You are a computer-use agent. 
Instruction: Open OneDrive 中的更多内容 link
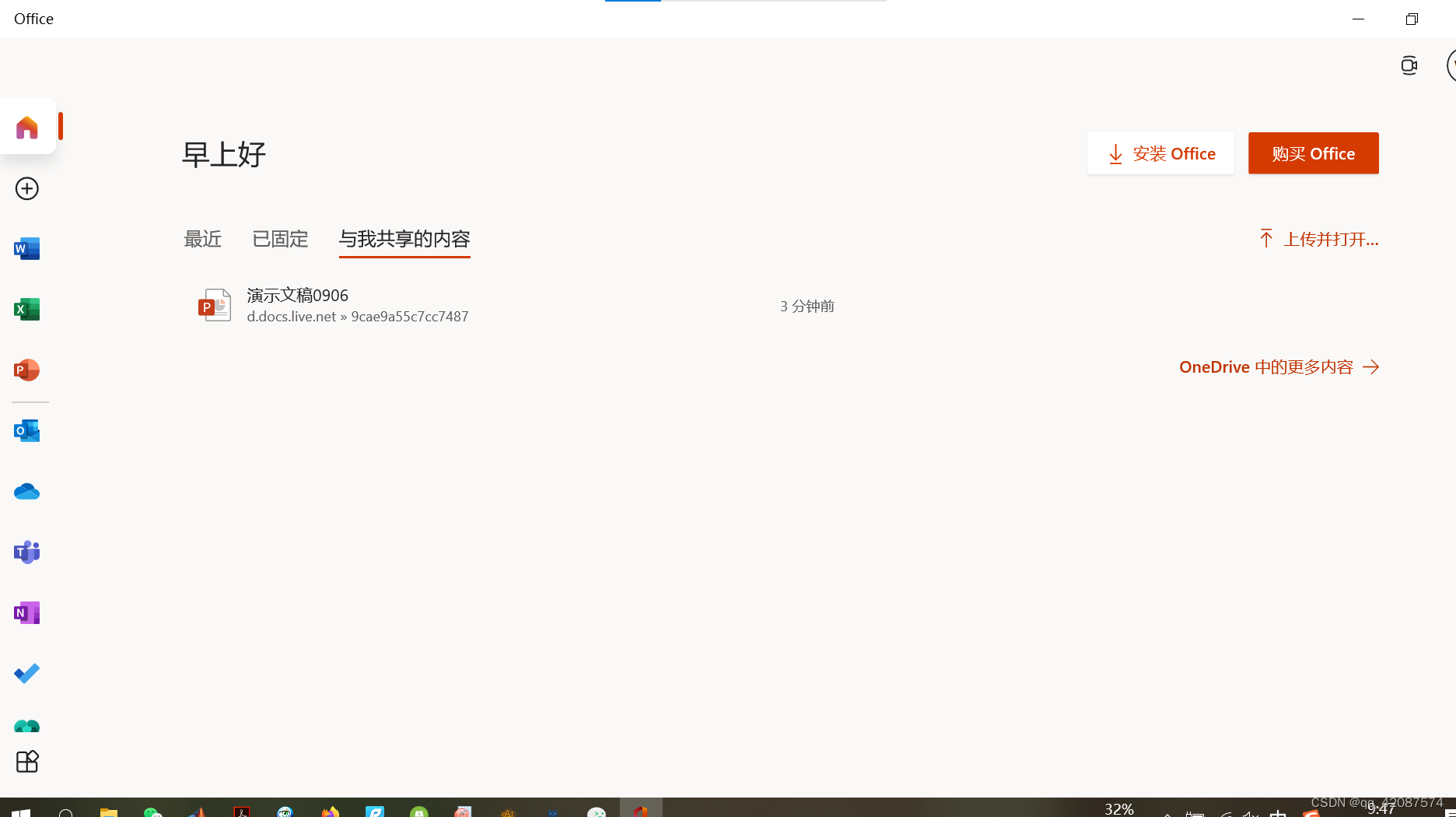tap(1279, 367)
